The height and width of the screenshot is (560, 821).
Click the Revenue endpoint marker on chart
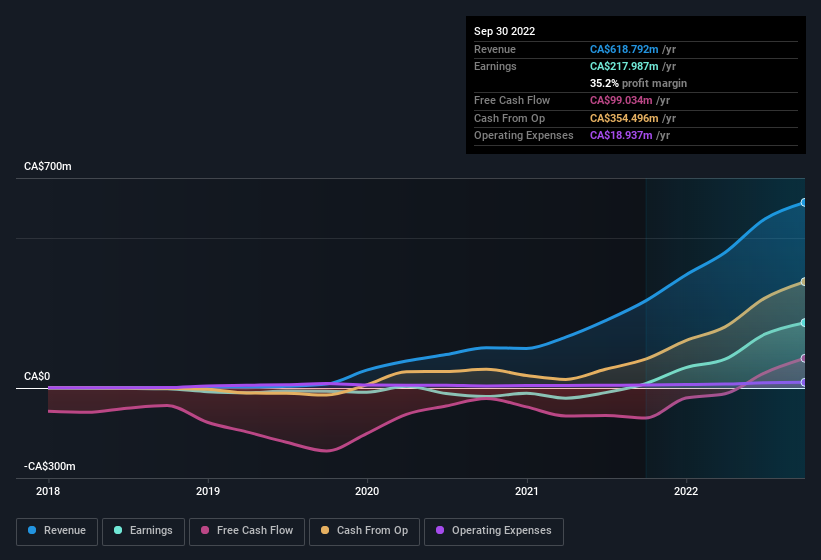(804, 203)
